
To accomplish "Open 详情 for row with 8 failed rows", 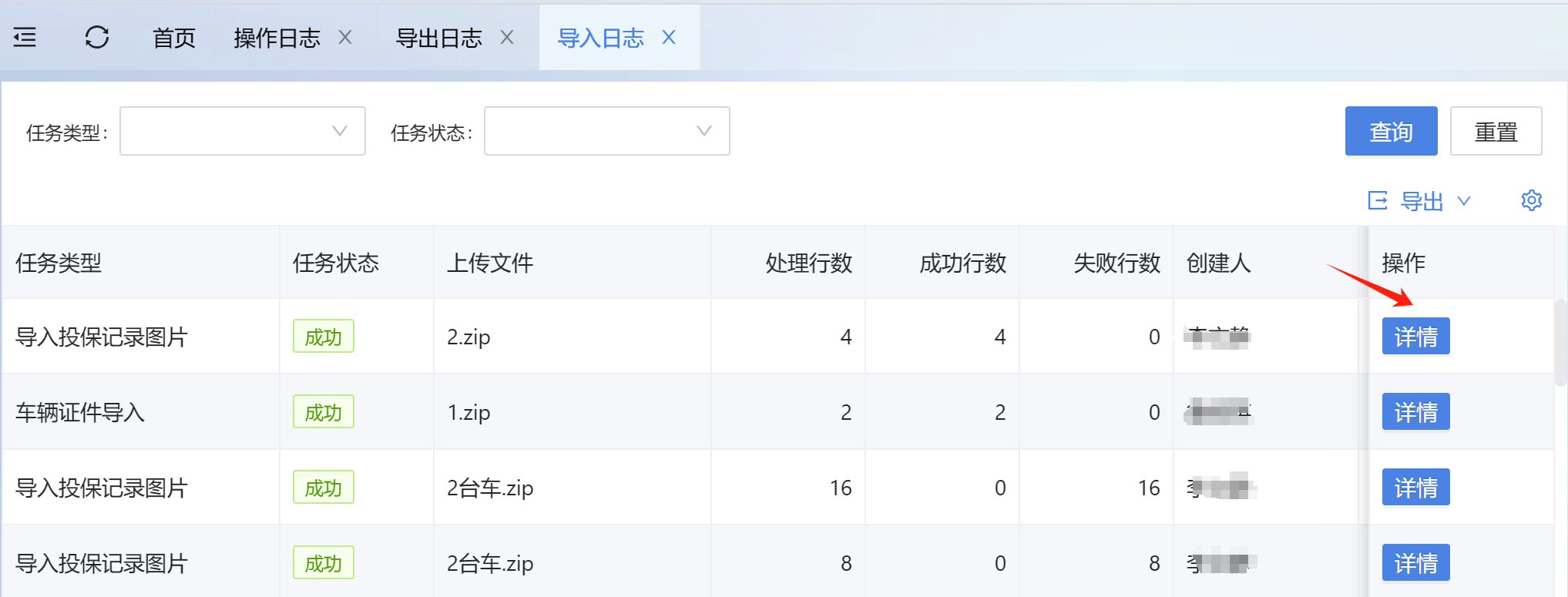I will 1415,563.
